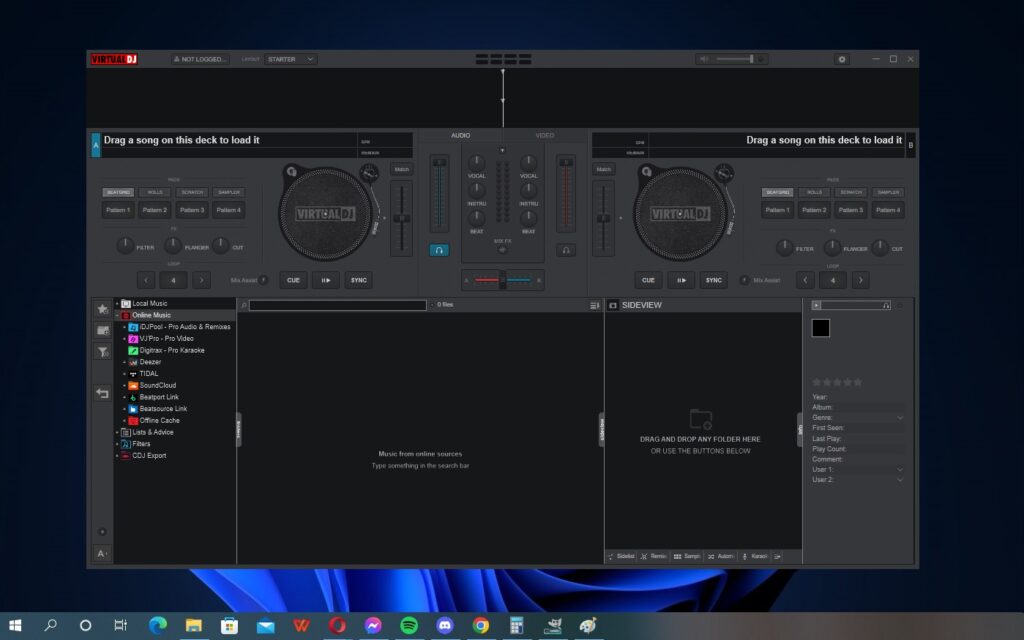Toggle headphone cue on deck A

point(439,250)
